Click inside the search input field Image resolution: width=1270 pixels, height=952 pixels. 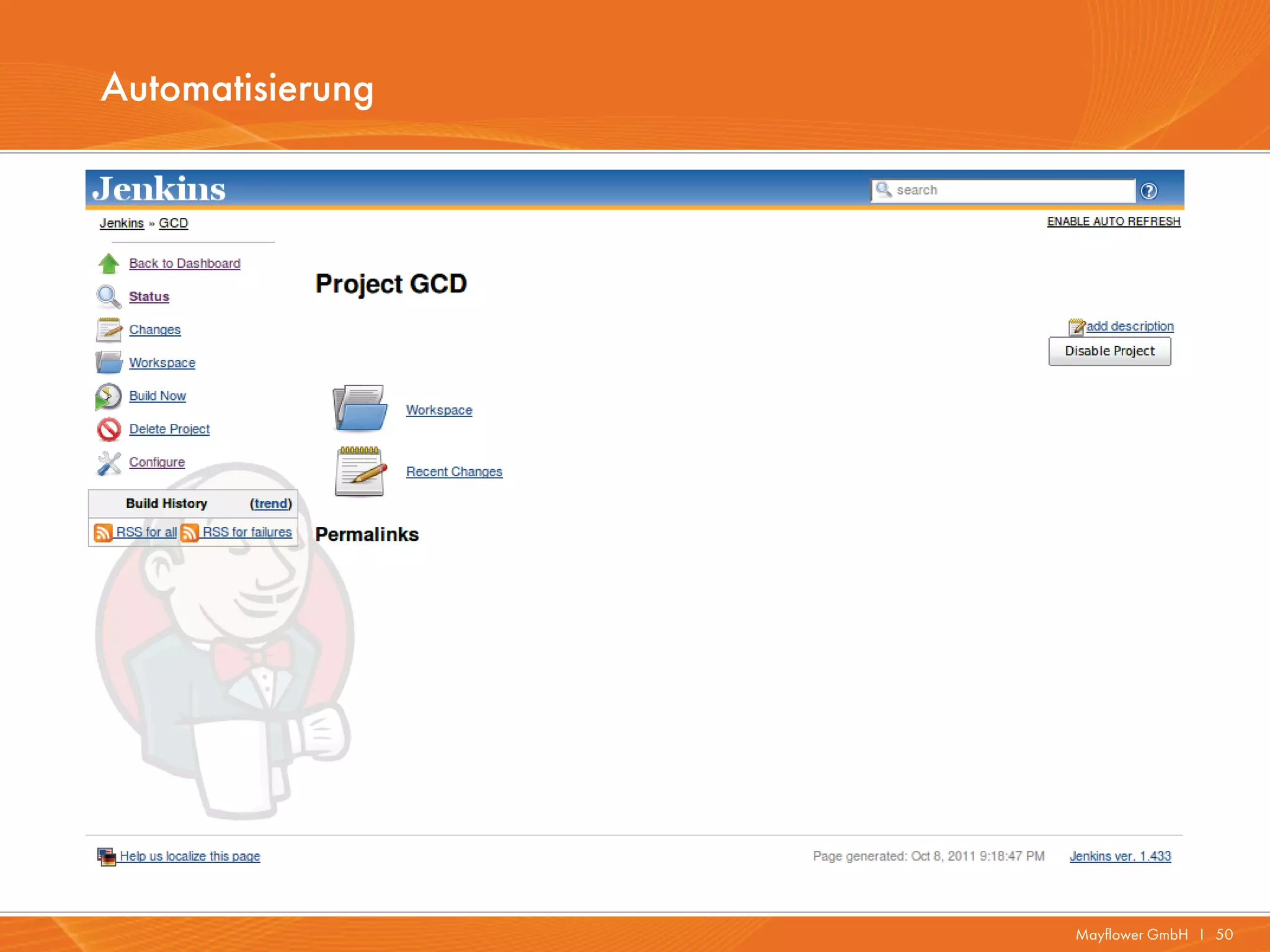coord(1011,190)
